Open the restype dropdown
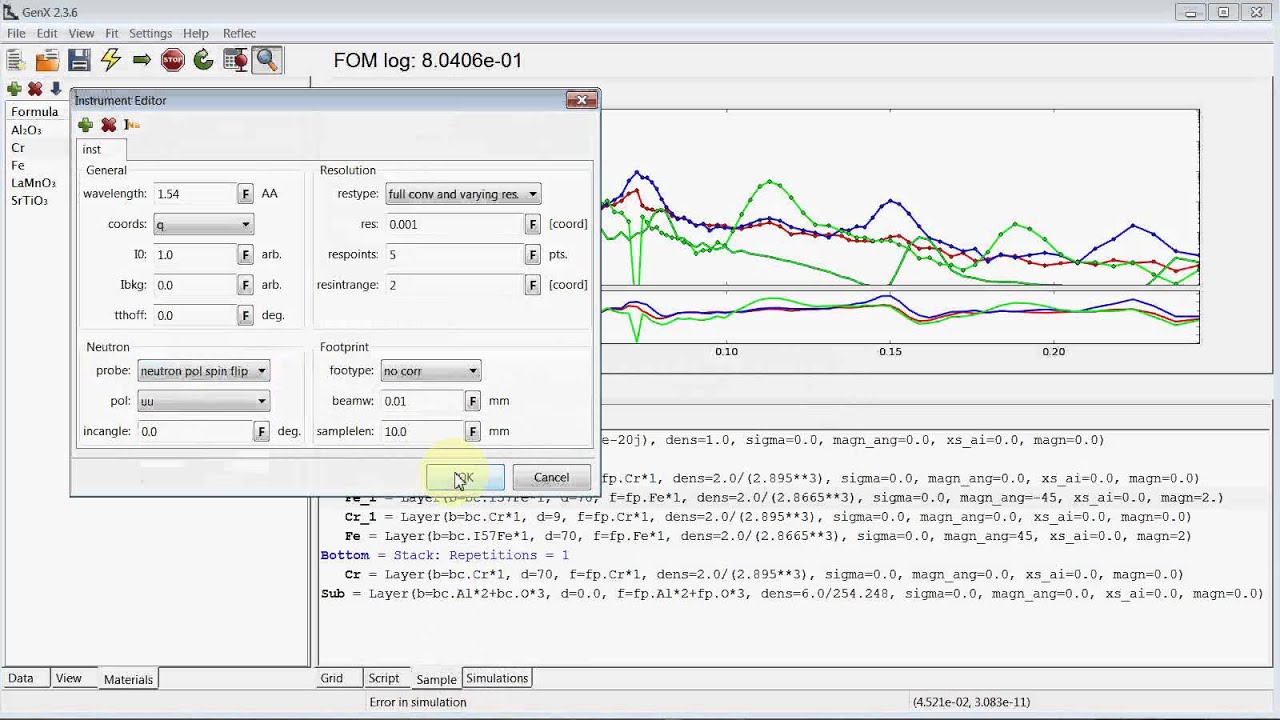This screenshot has width=1280, height=720. coord(463,194)
